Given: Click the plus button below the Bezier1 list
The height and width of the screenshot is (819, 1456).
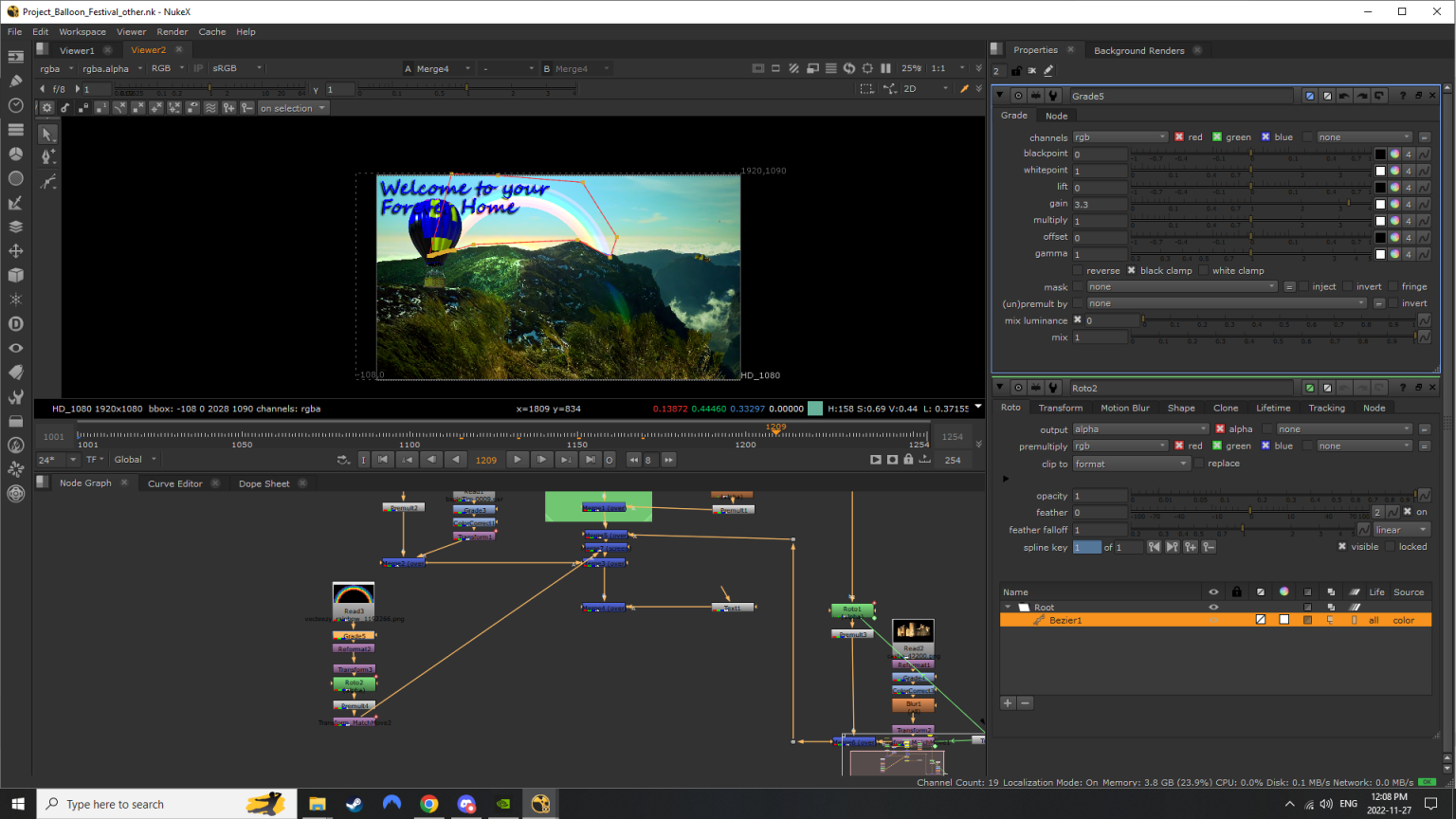Looking at the screenshot, I should click(x=1007, y=703).
